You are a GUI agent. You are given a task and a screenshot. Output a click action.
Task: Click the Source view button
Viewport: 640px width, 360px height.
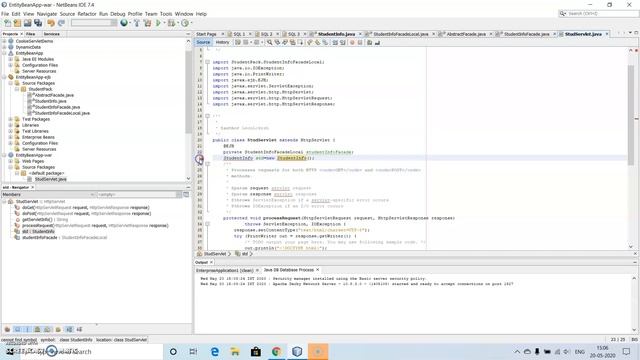[203, 42]
